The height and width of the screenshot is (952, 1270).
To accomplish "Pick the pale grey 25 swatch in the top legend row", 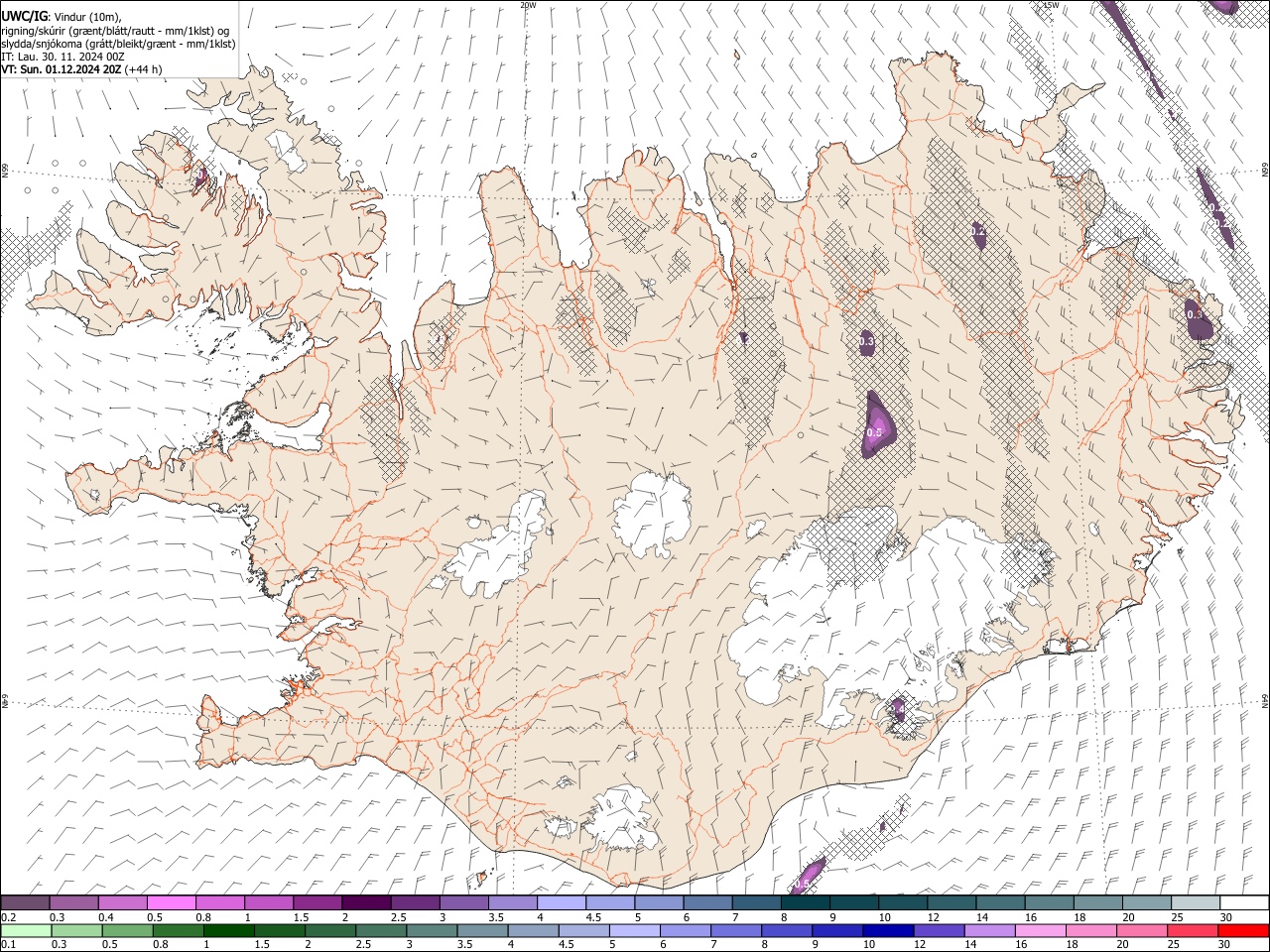I will (x=1196, y=903).
